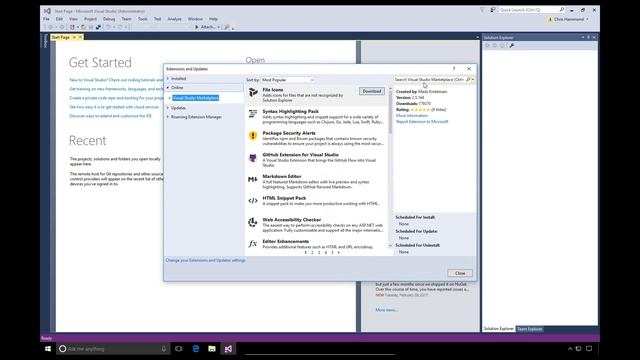Image resolution: width=640 pixels, height=360 pixels.
Task: Click the Visual Studio logo in title bar
Action: pyautogui.click(x=47, y=11)
